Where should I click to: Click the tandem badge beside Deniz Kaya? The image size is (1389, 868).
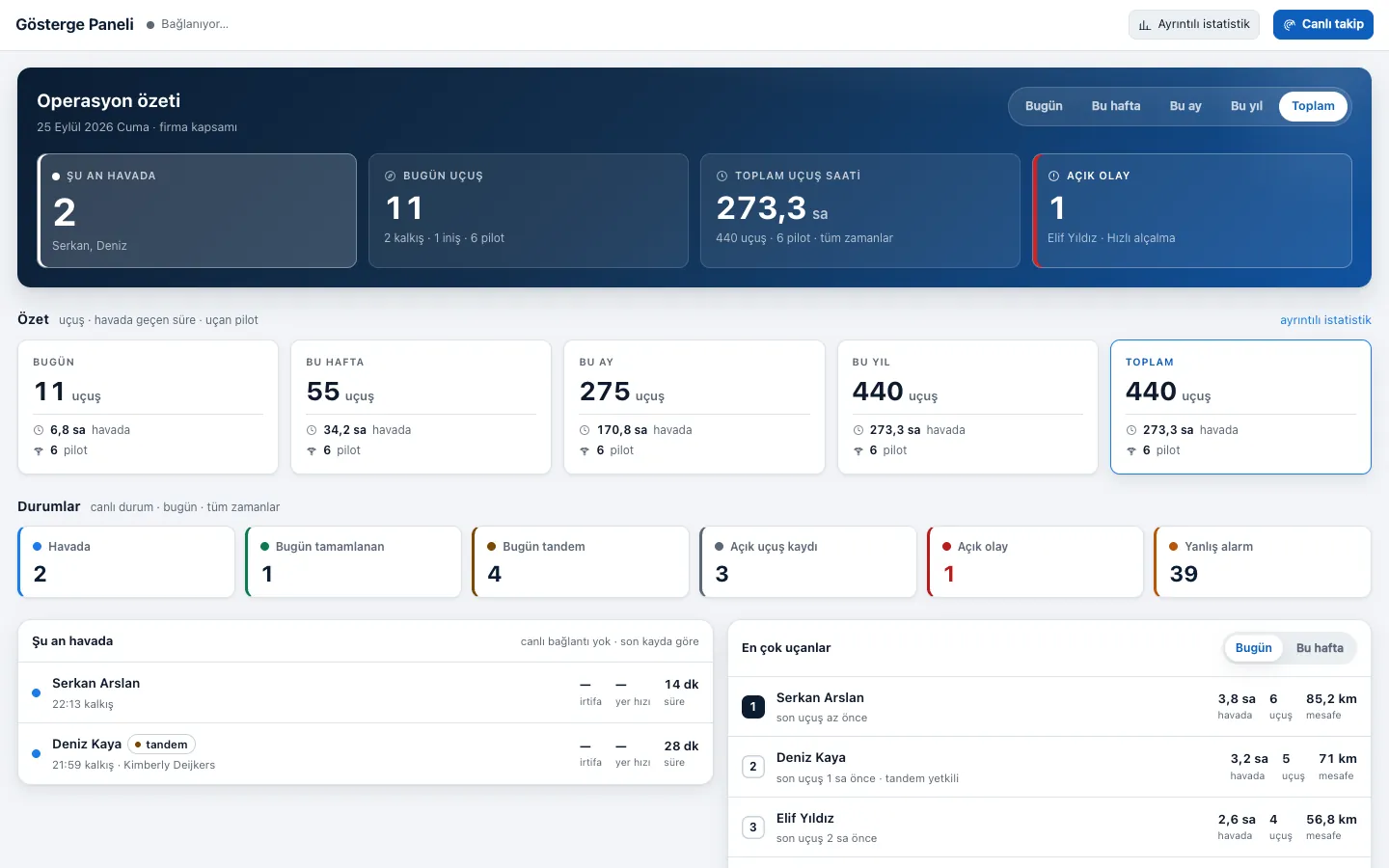[x=161, y=745]
